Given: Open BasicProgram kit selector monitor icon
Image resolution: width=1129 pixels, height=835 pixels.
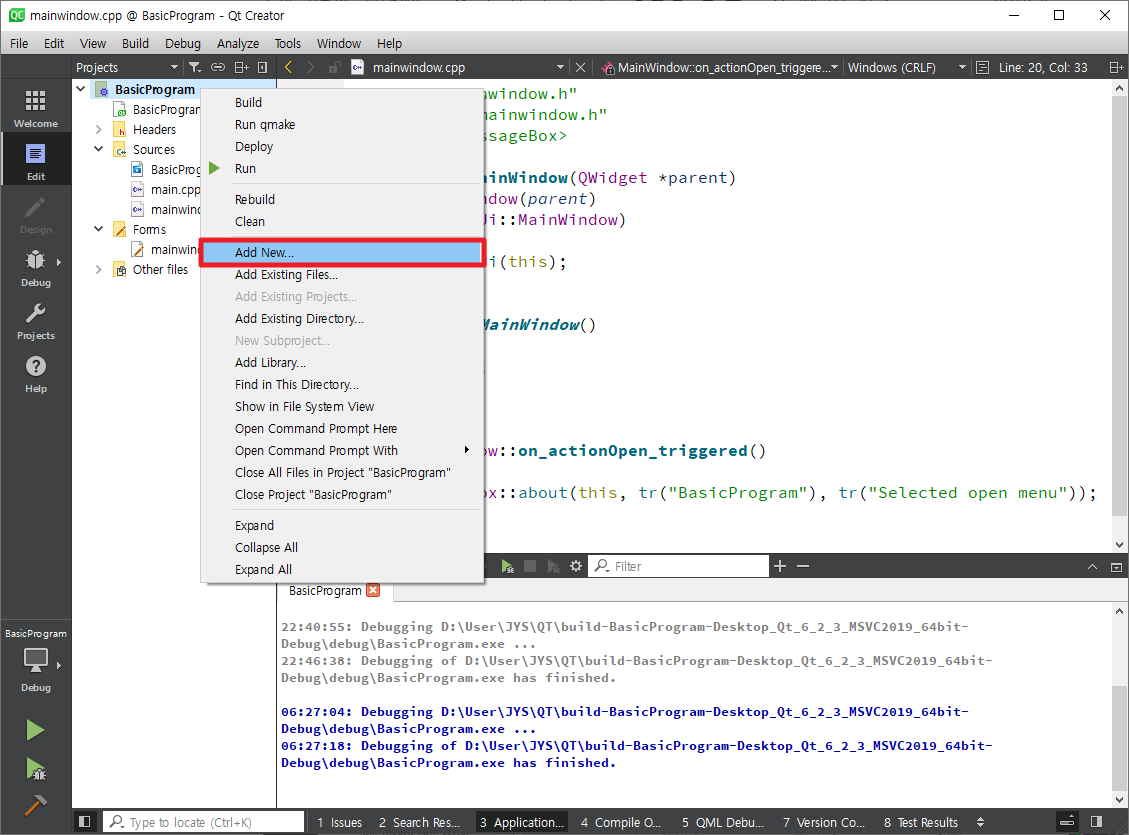Looking at the screenshot, I should coord(35,661).
